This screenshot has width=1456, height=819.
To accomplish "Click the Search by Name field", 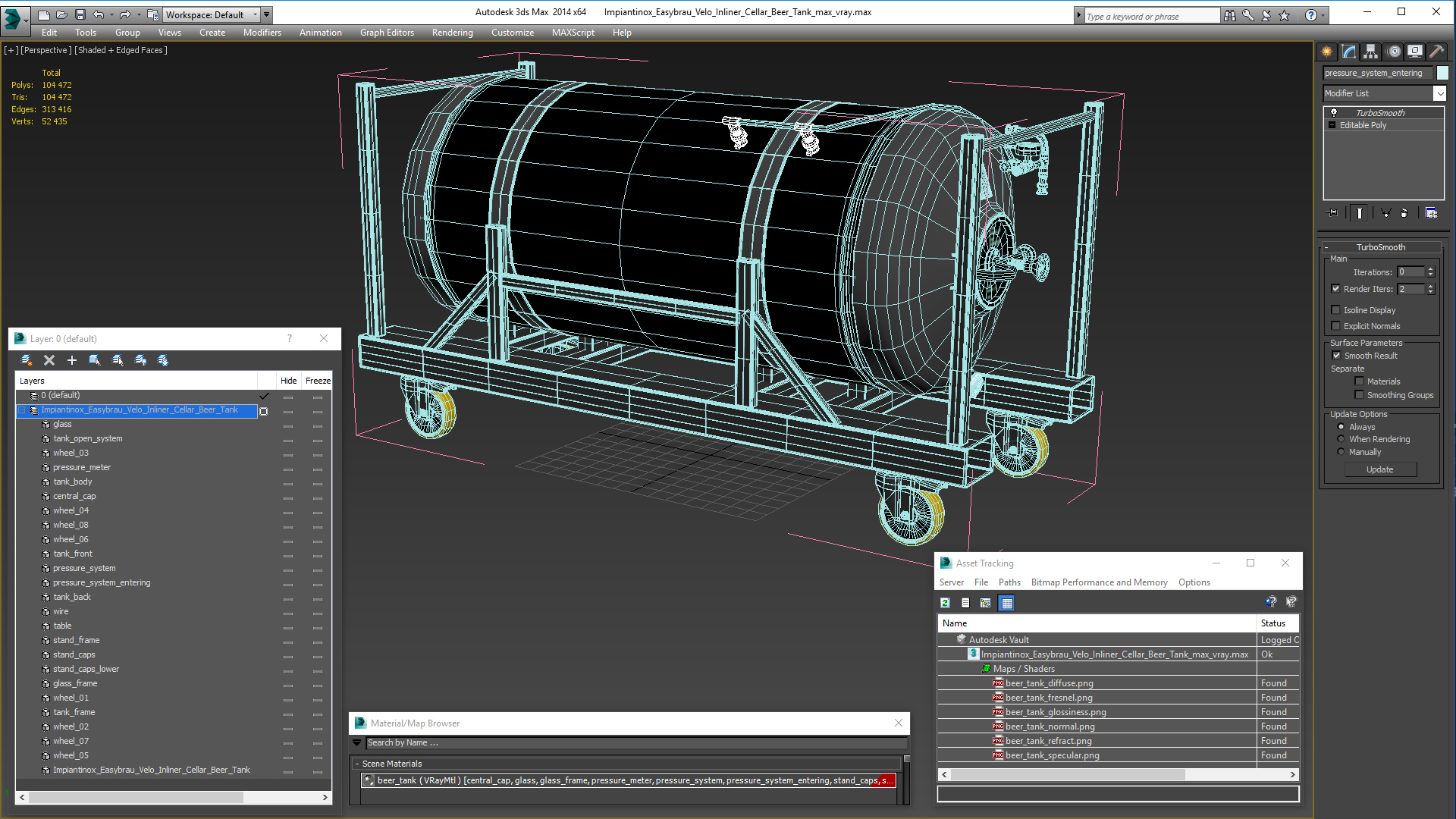I will click(629, 743).
